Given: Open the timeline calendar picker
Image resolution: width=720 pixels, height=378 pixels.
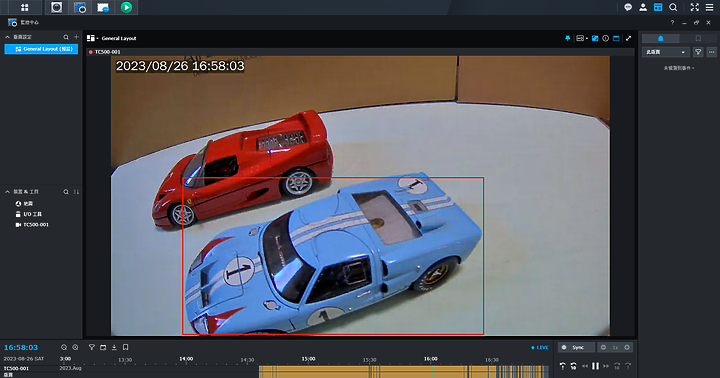Looking at the screenshot, I should pyautogui.click(x=103, y=348).
